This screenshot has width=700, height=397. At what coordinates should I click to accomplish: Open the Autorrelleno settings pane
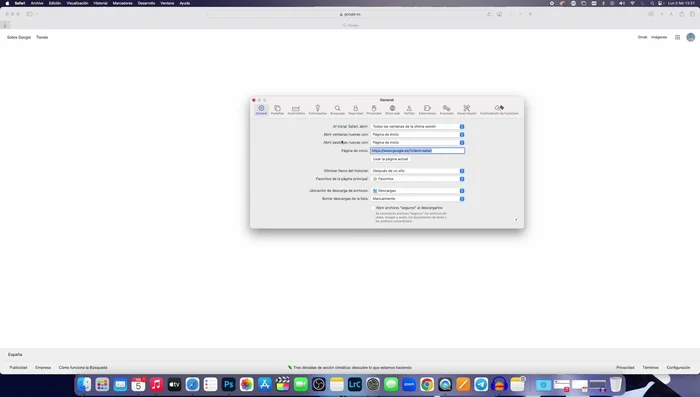(x=296, y=110)
